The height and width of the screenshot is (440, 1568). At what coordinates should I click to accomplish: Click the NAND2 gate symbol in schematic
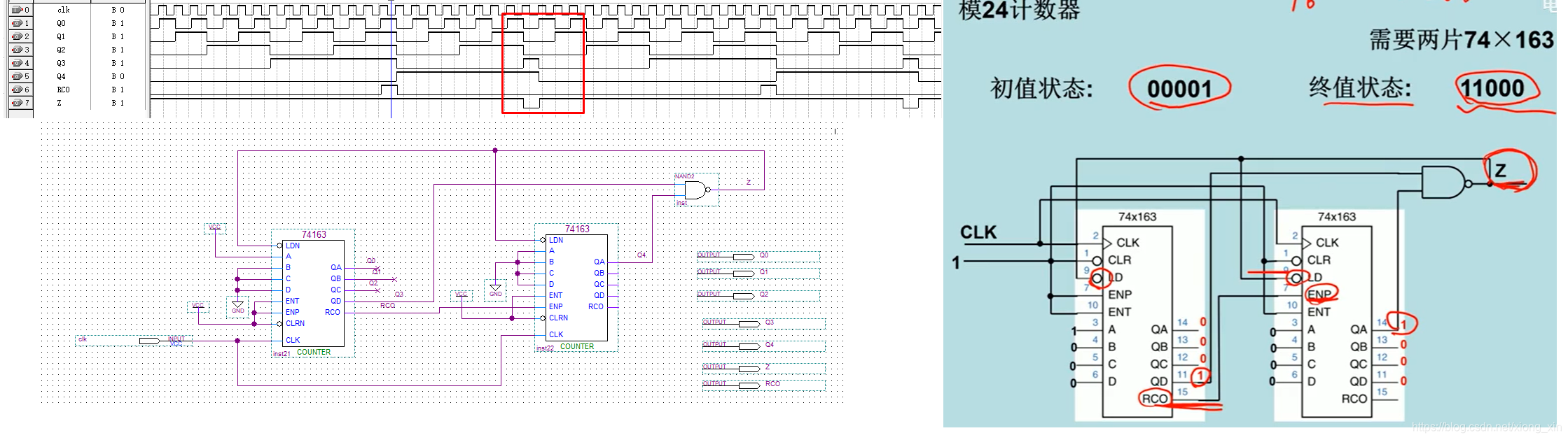pyautogui.click(x=696, y=190)
